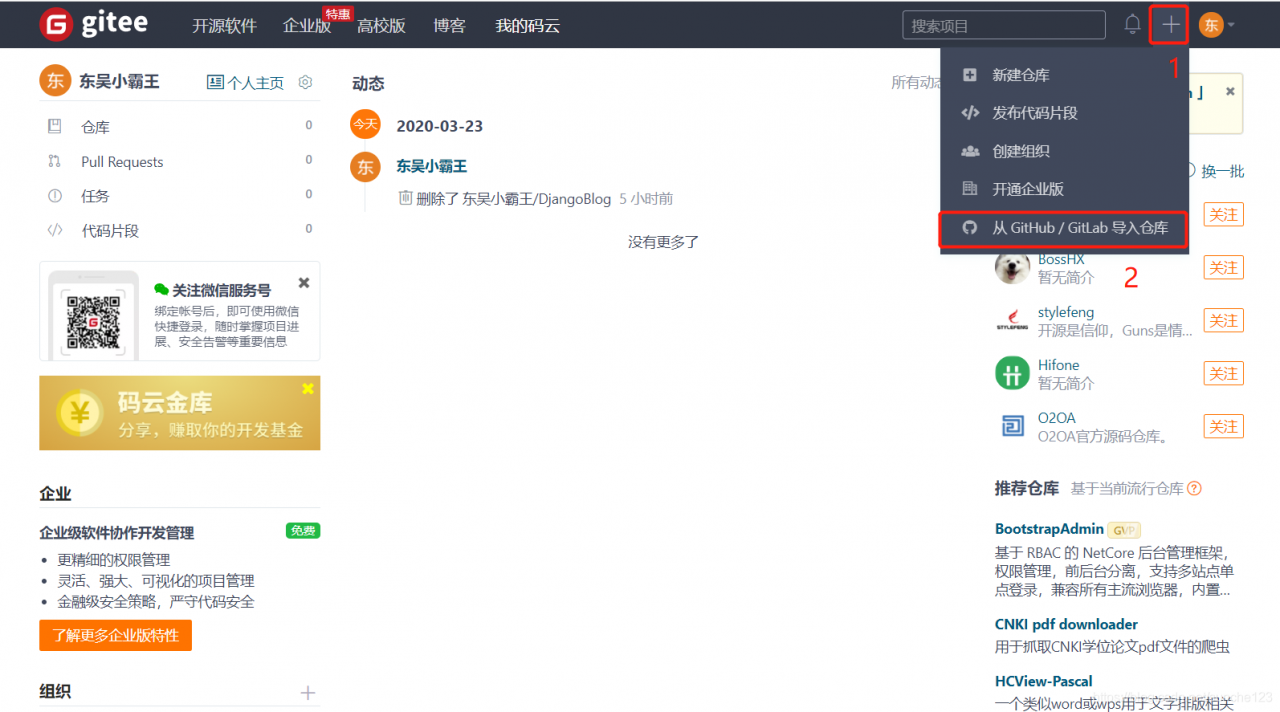Follow Hifone with the 关注 button
This screenshot has height=712, width=1280.
point(1223,374)
